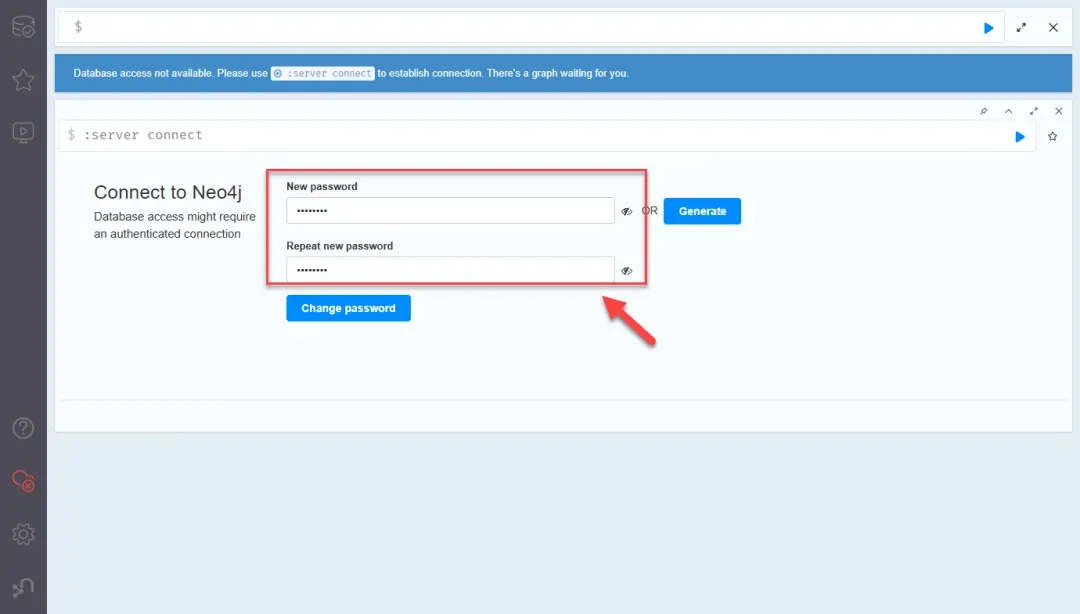Clear the top editor with the X icon
Screen dimensions: 1080x614
pos(1053,28)
